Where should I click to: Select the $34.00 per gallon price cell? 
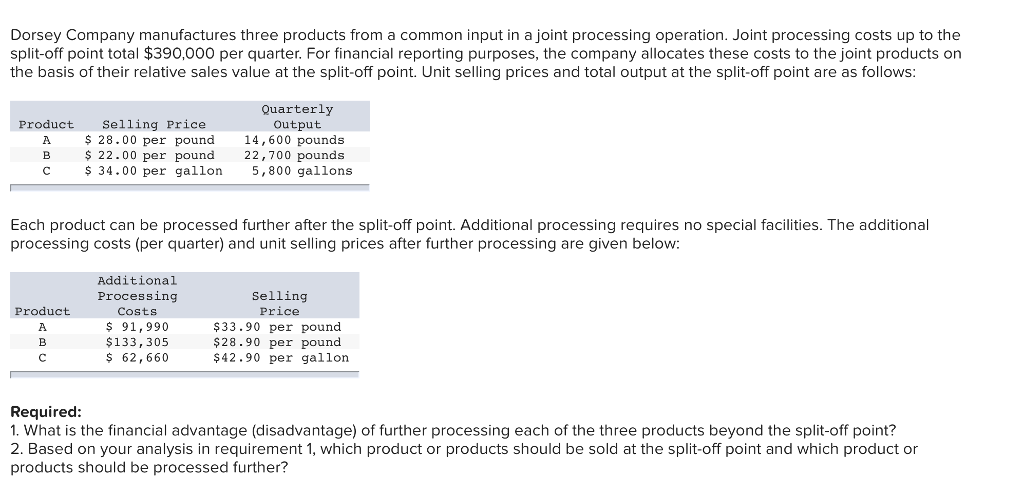click(x=154, y=171)
